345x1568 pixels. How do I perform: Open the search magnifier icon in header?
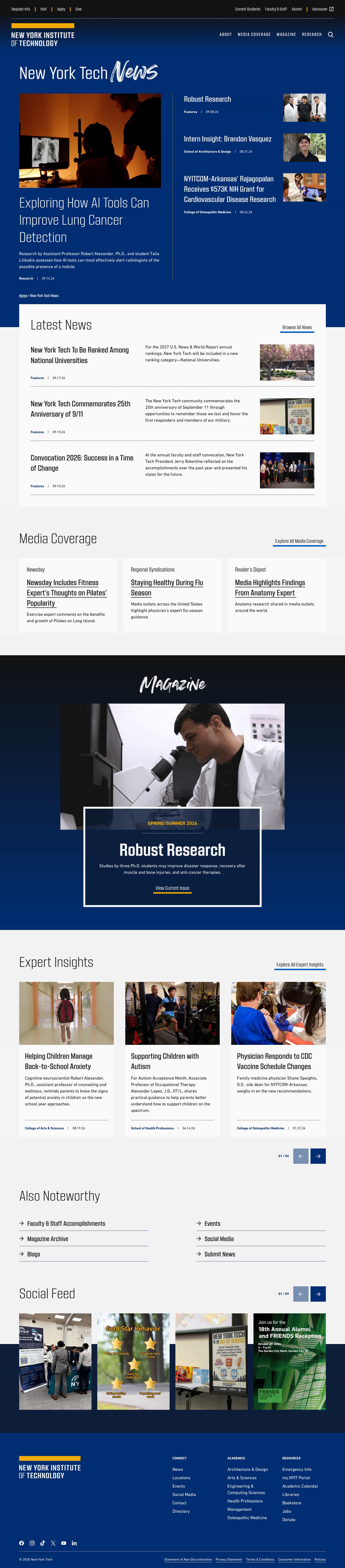pos(330,35)
